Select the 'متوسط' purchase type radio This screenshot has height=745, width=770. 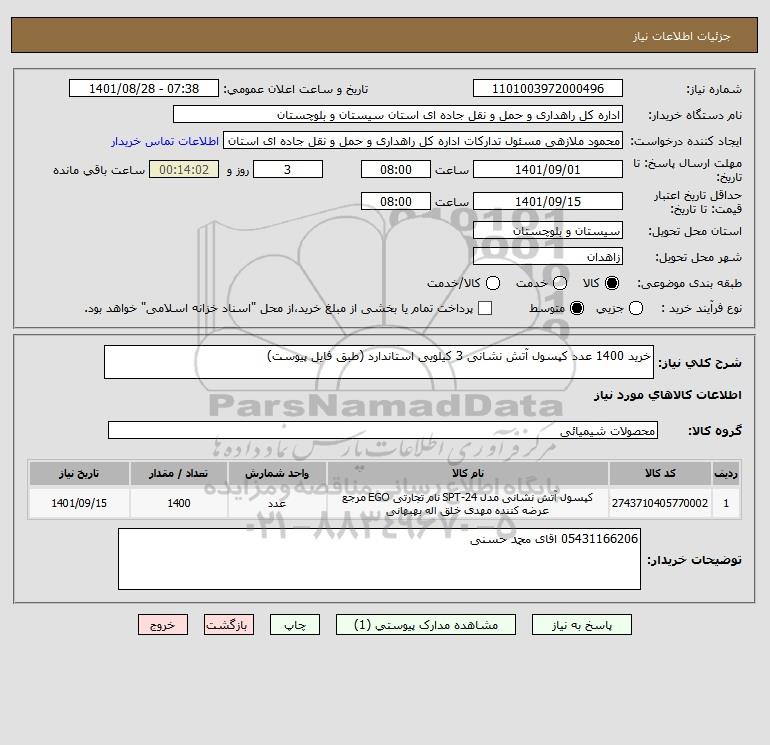coord(577,308)
